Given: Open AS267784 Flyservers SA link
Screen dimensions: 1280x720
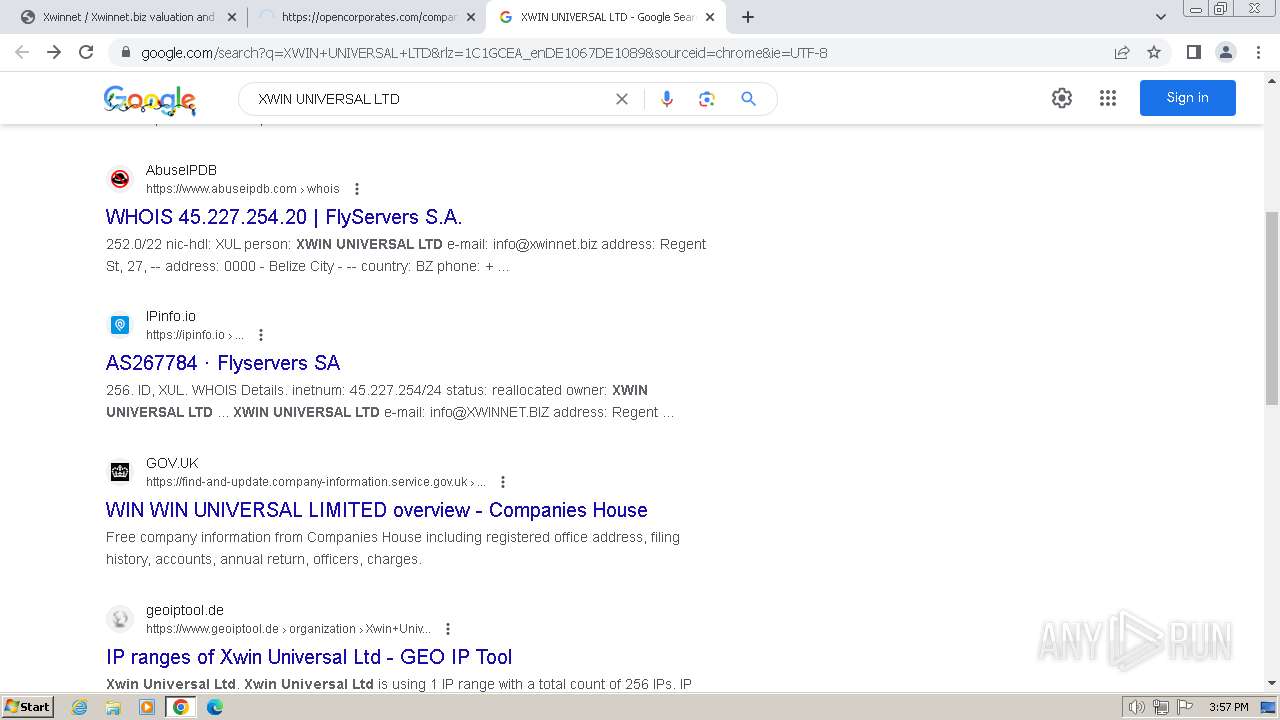Looking at the screenshot, I should pyautogui.click(x=223, y=363).
